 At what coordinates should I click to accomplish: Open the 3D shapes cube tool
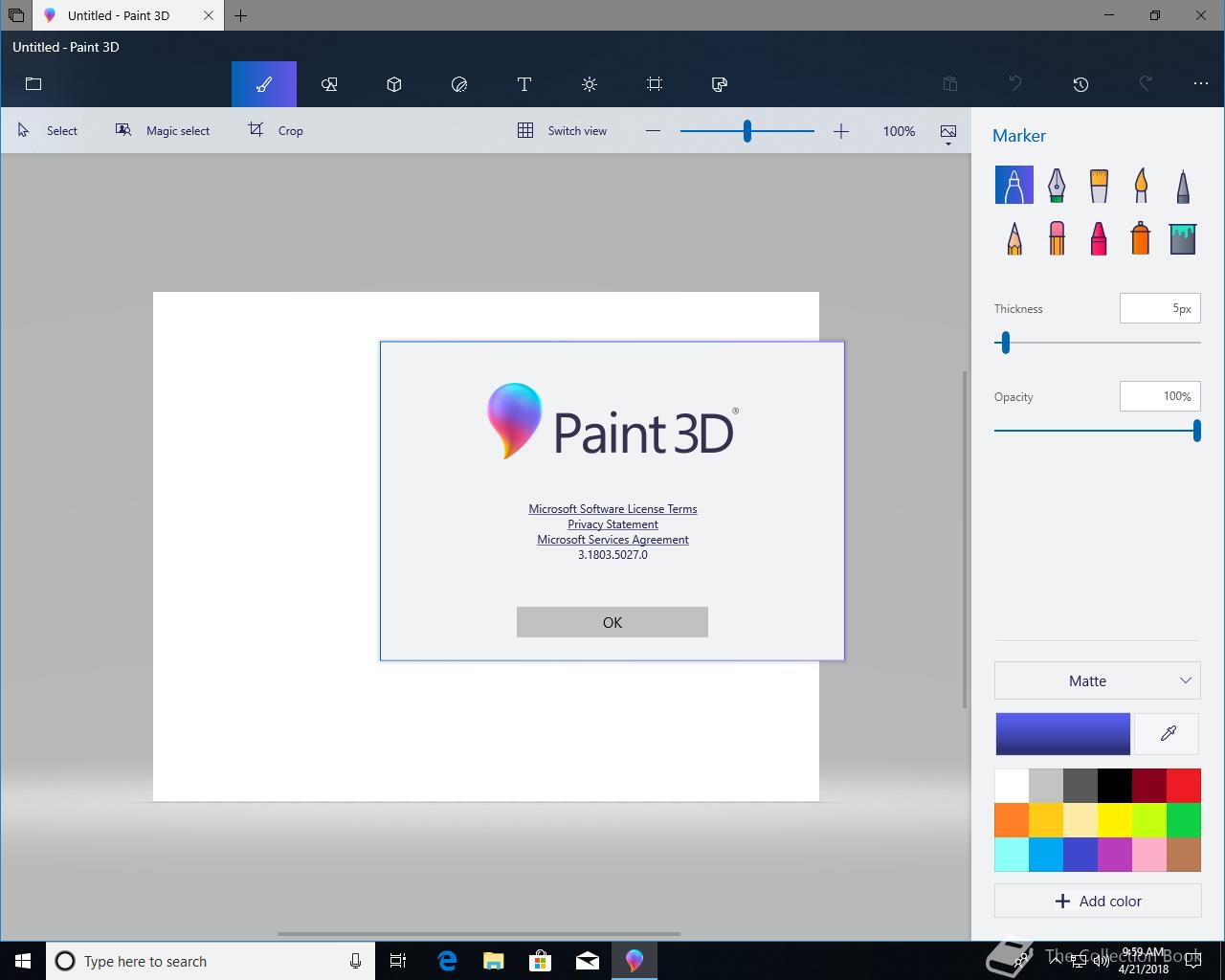394,84
